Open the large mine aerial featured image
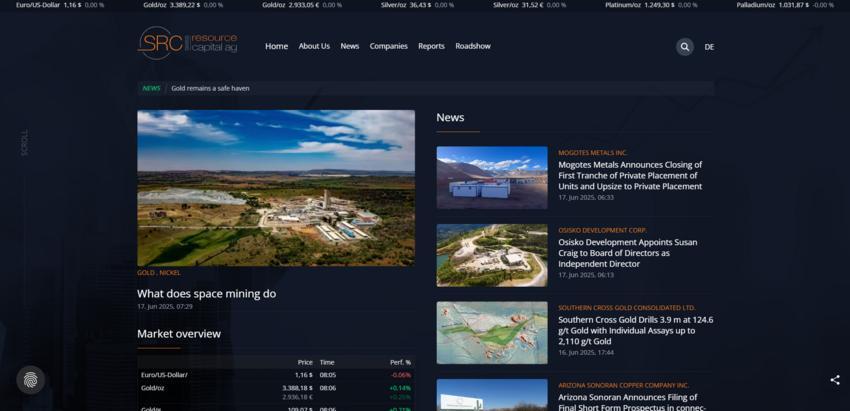This screenshot has height=411, width=850. (x=276, y=187)
